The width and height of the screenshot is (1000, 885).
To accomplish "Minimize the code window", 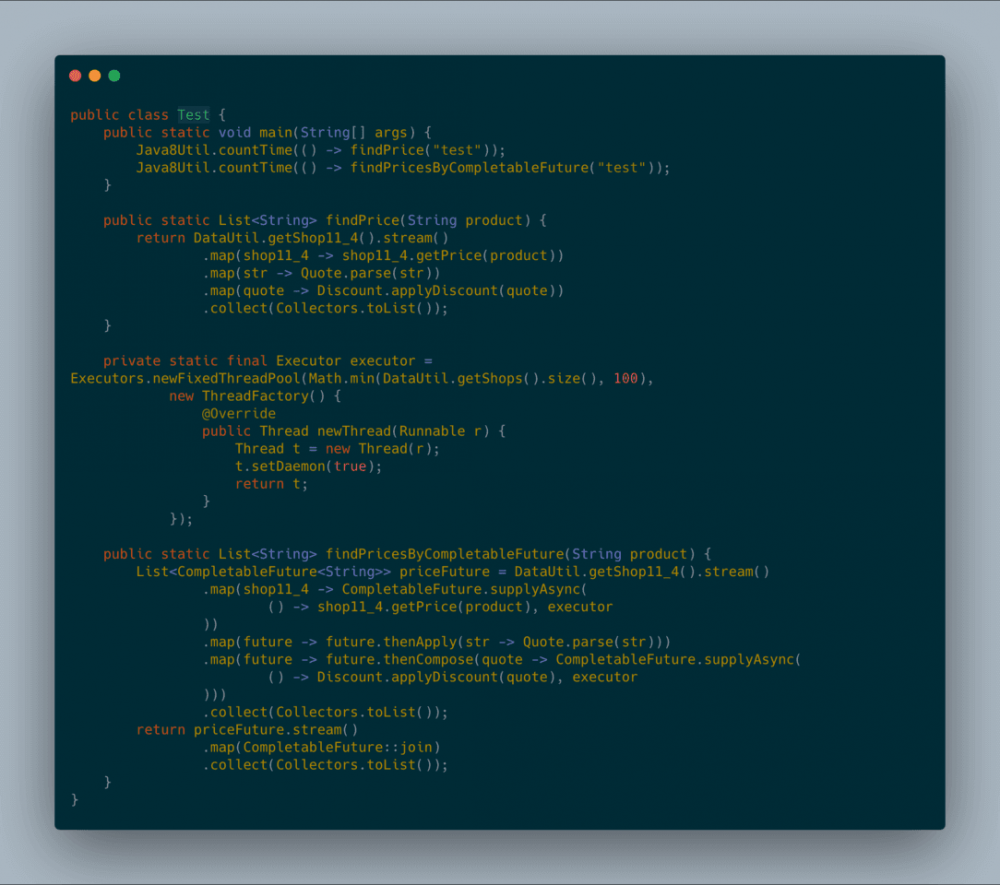I will pos(94,75).
